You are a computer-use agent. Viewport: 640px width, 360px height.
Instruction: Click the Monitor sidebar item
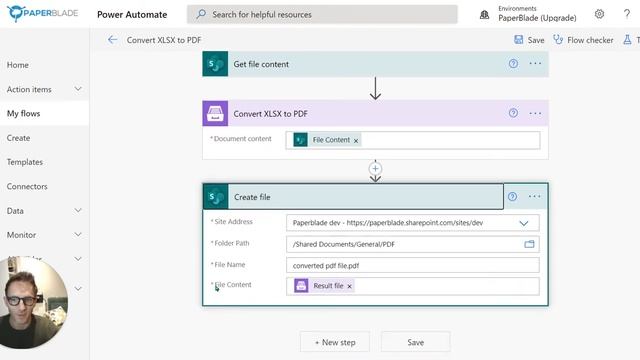21,235
